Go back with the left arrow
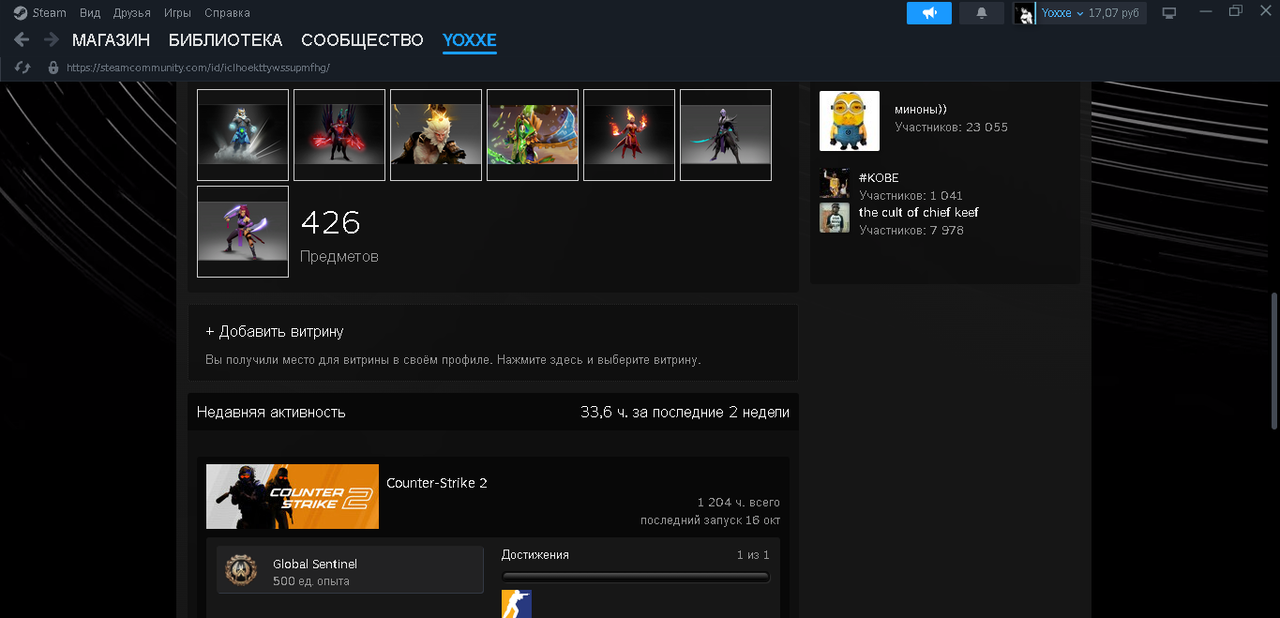 21,40
